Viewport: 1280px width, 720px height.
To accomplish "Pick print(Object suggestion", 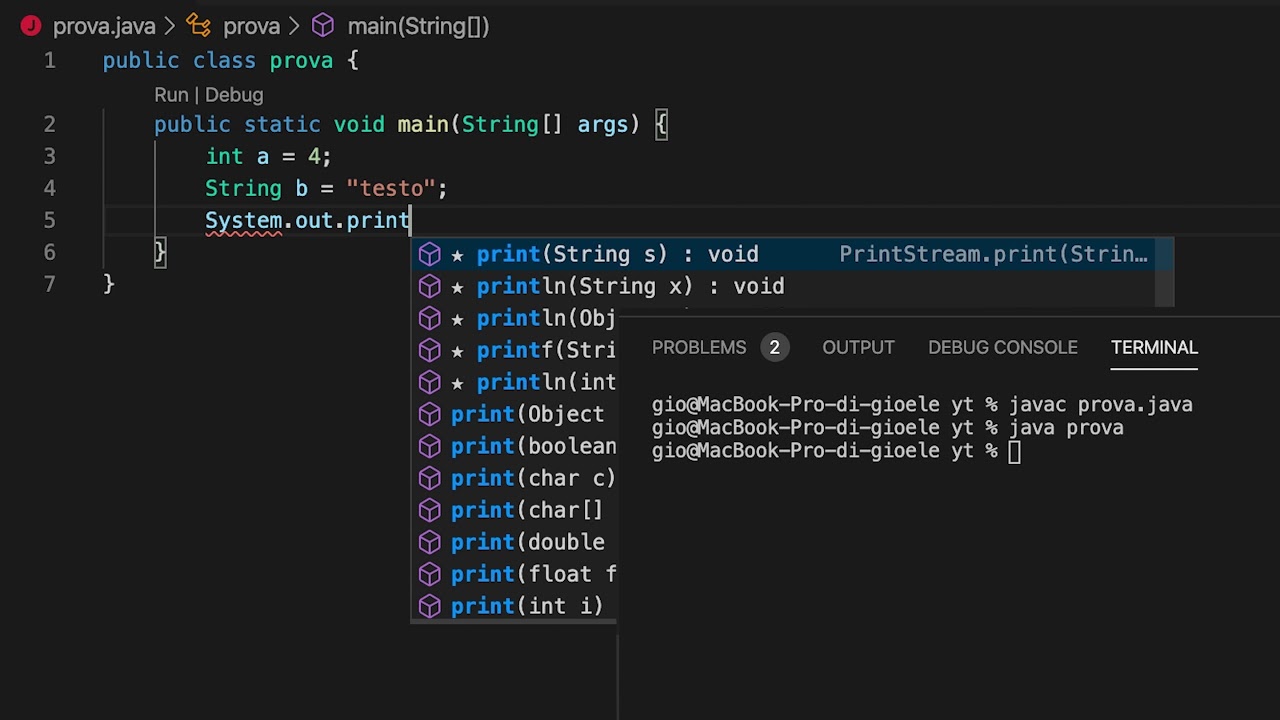I will click(x=514, y=414).
